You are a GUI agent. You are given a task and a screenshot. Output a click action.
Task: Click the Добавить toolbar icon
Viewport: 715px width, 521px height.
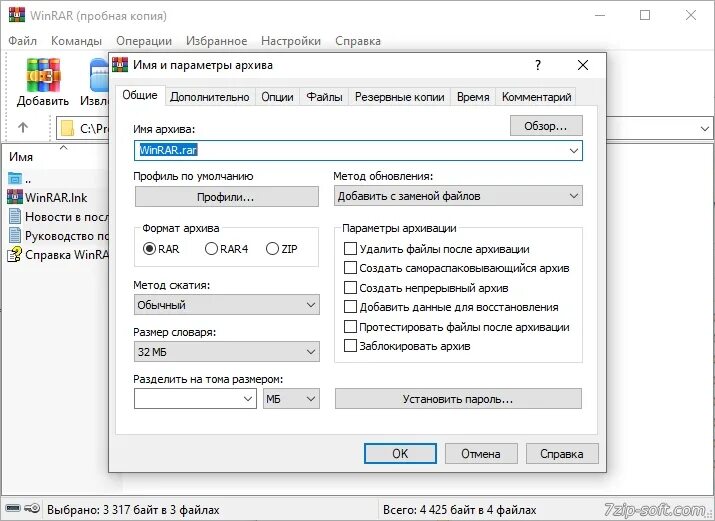(43, 76)
